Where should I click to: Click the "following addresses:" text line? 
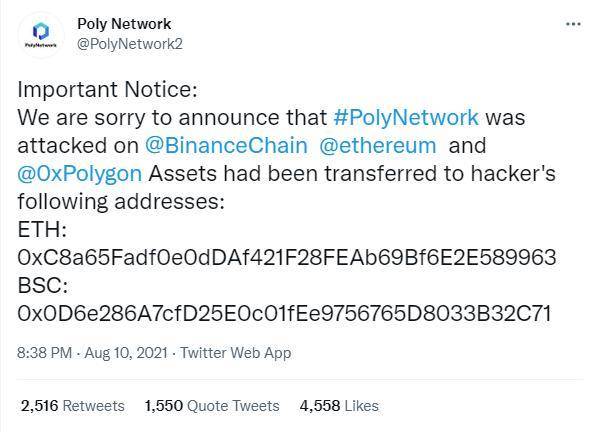(121, 202)
